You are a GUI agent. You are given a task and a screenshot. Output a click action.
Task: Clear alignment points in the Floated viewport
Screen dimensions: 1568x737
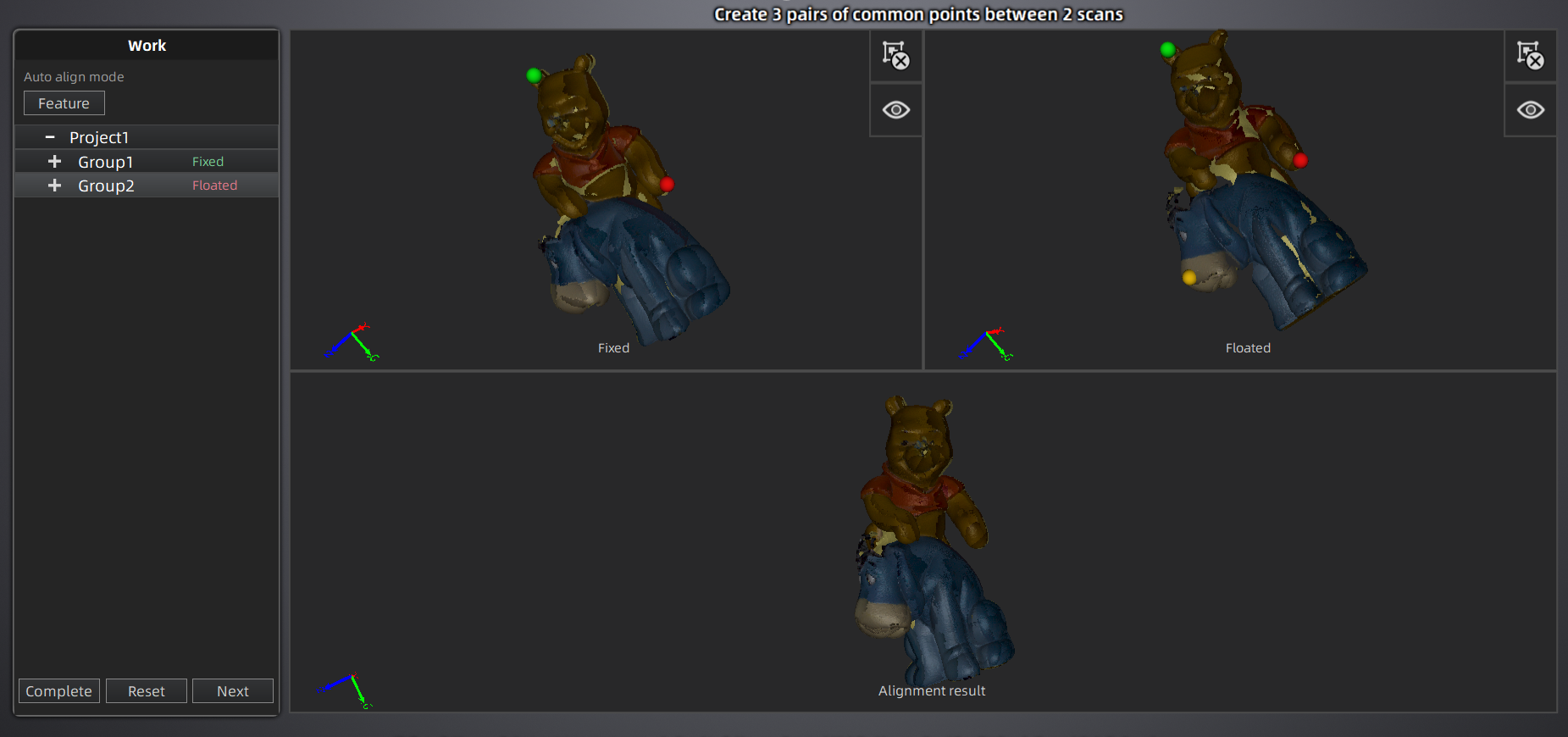(1530, 56)
